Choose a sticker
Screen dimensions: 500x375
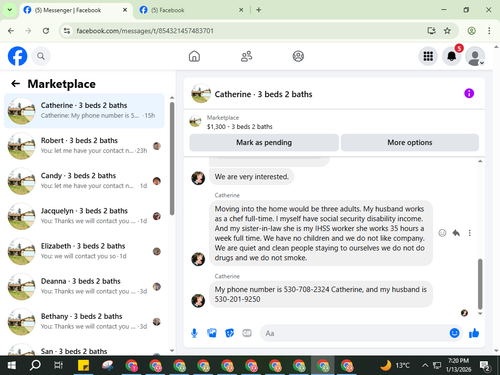coord(229,333)
